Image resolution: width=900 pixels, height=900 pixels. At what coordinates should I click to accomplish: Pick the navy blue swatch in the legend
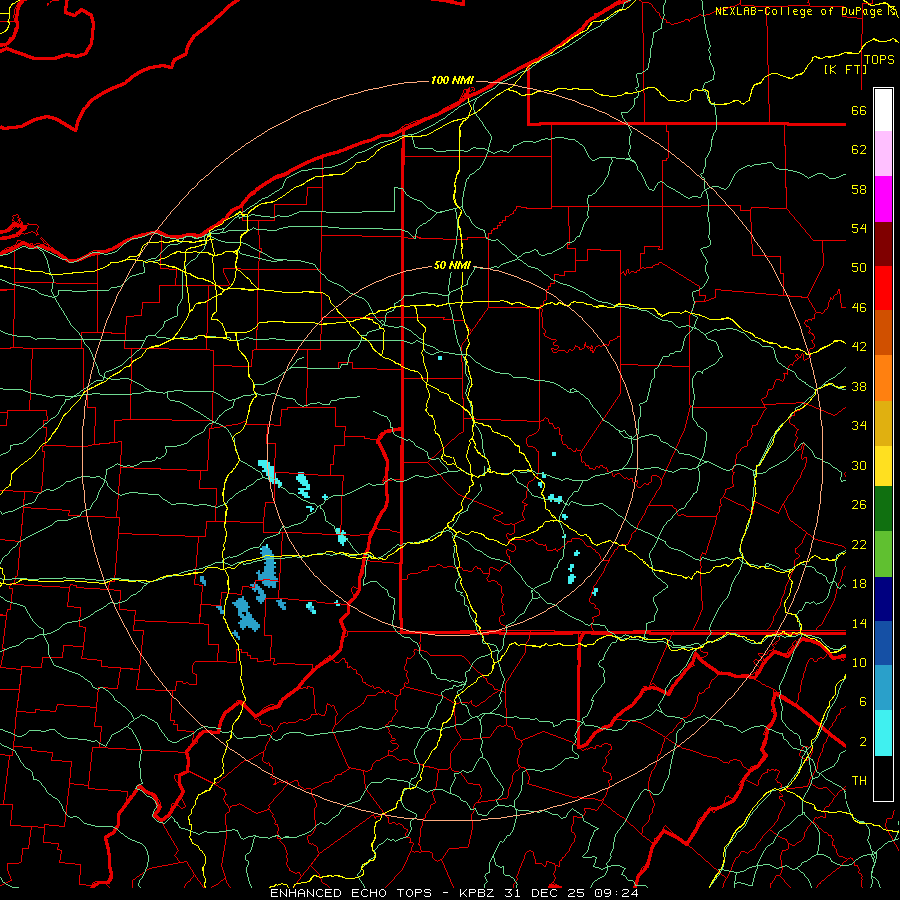[x=883, y=599]
